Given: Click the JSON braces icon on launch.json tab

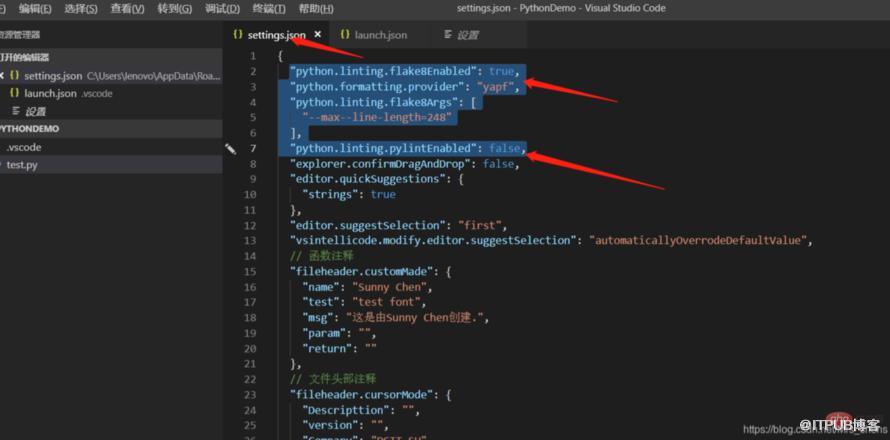Looking at the screenshot, I should pos(345,35).
